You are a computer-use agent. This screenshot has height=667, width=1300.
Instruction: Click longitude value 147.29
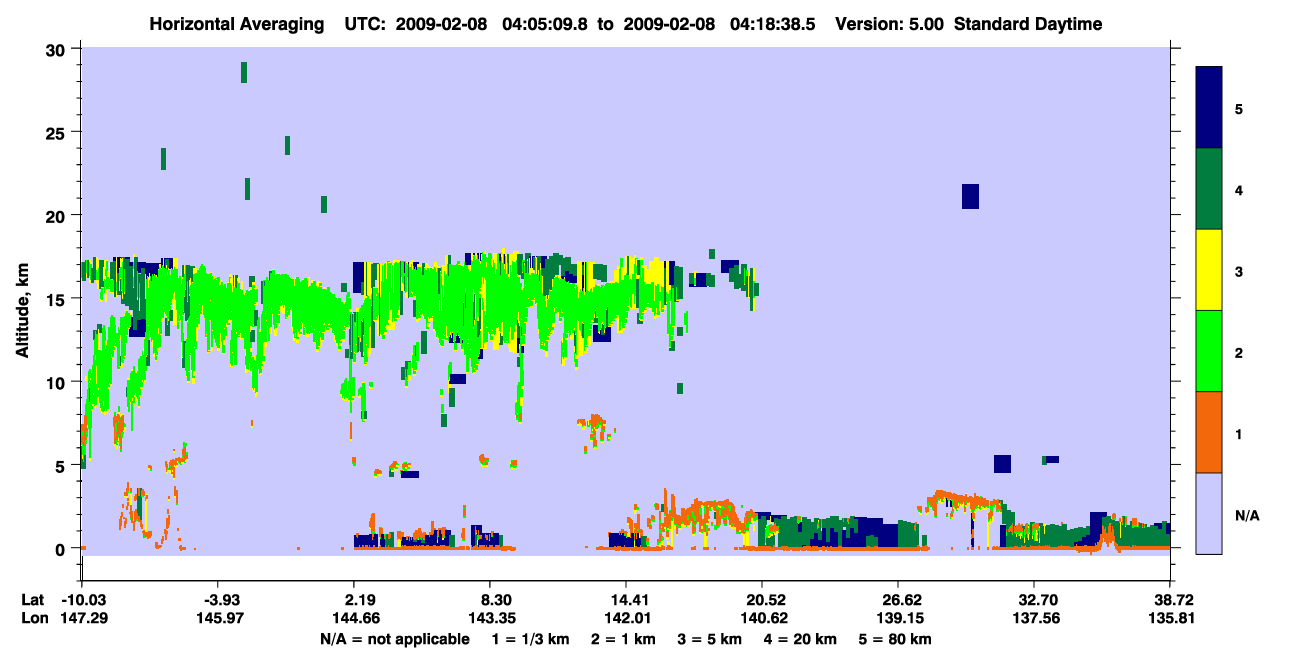(82, 618)
